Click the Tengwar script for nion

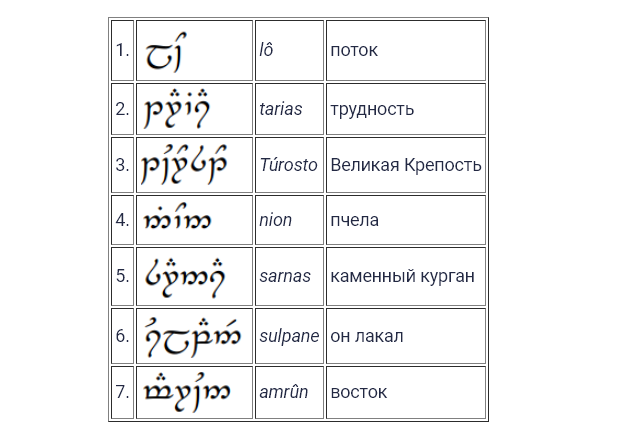177,217
